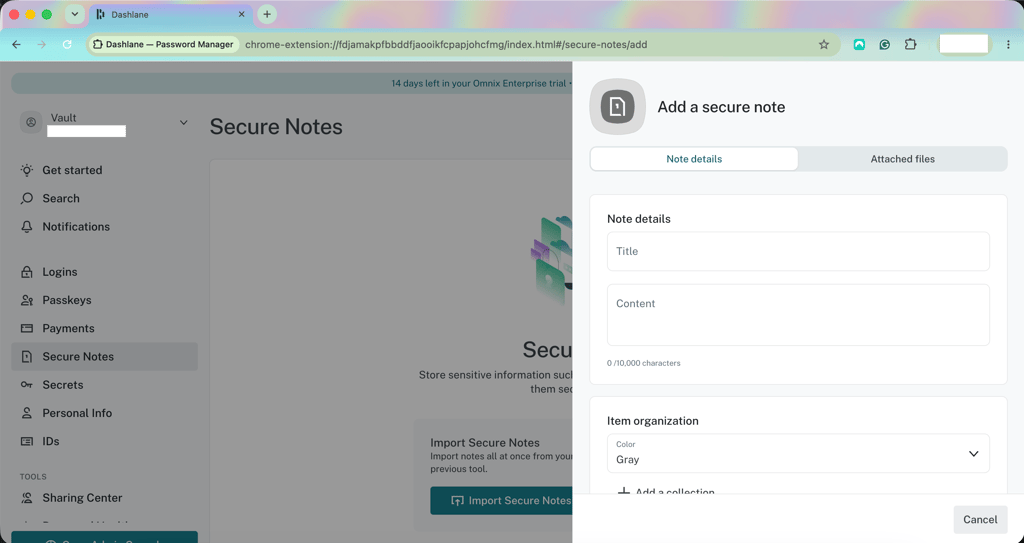This screenshot has width=1024, height=543.
Task: Open the browser Extensions puzzle icon
Action: coord(910,44)
